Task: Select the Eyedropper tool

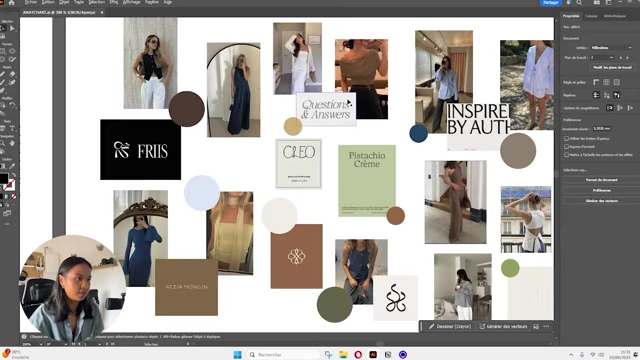Action: (x=12, y=166)
